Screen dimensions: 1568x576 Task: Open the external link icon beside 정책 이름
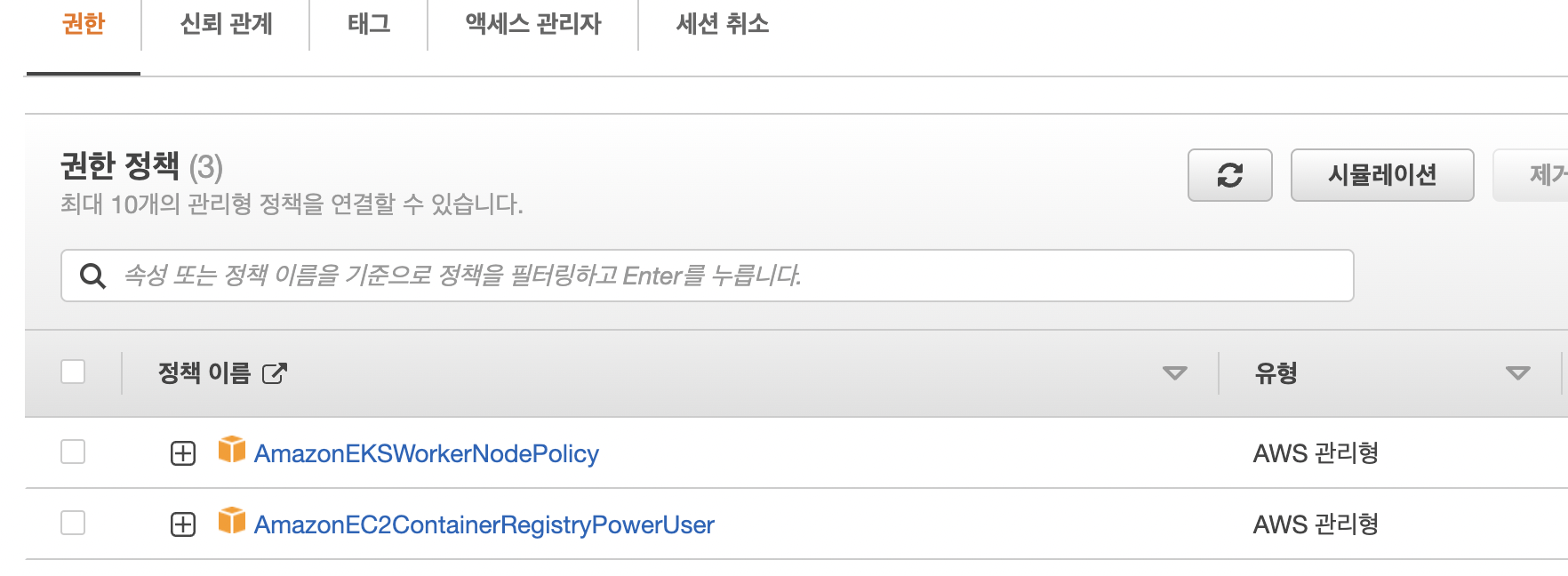[275, 373]
